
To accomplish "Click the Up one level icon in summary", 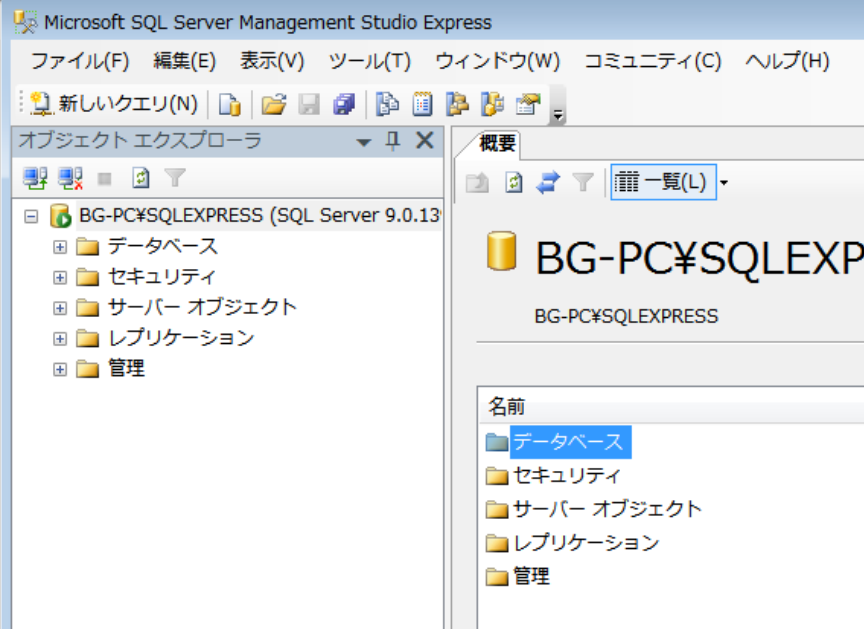I will pos(477,182).
